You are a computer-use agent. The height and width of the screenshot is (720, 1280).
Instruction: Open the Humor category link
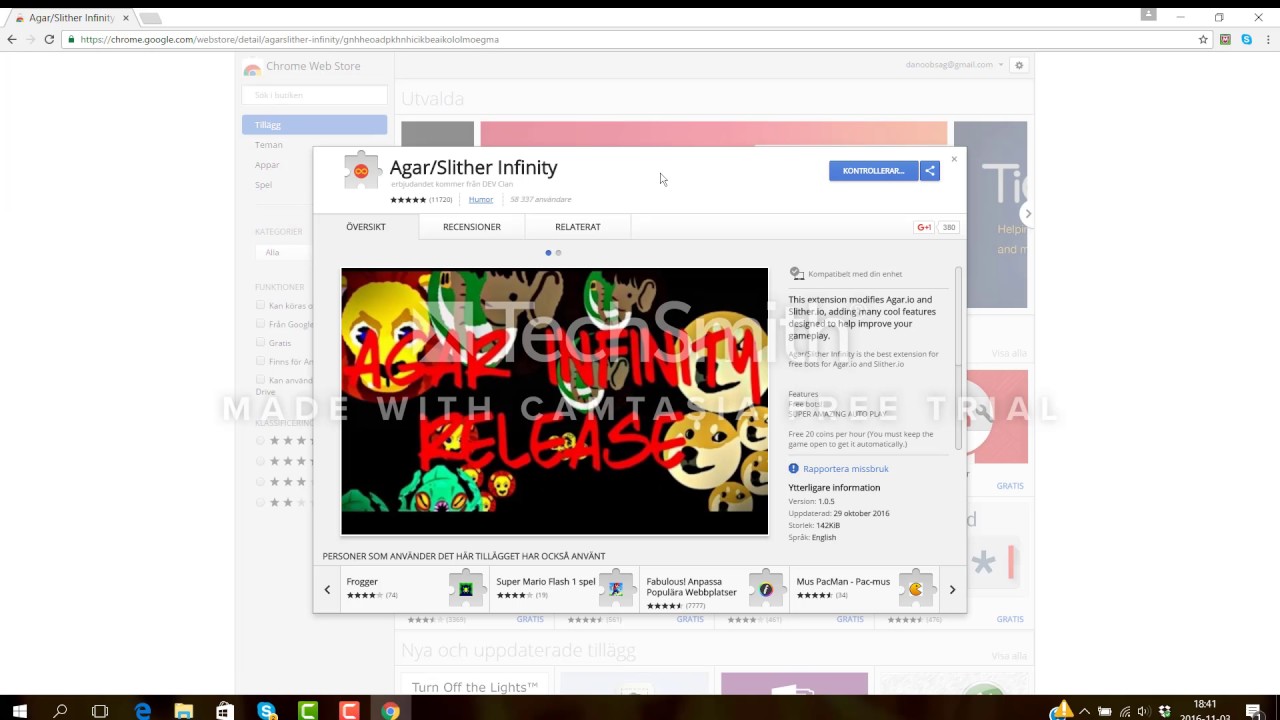click(x=481, y=200)
